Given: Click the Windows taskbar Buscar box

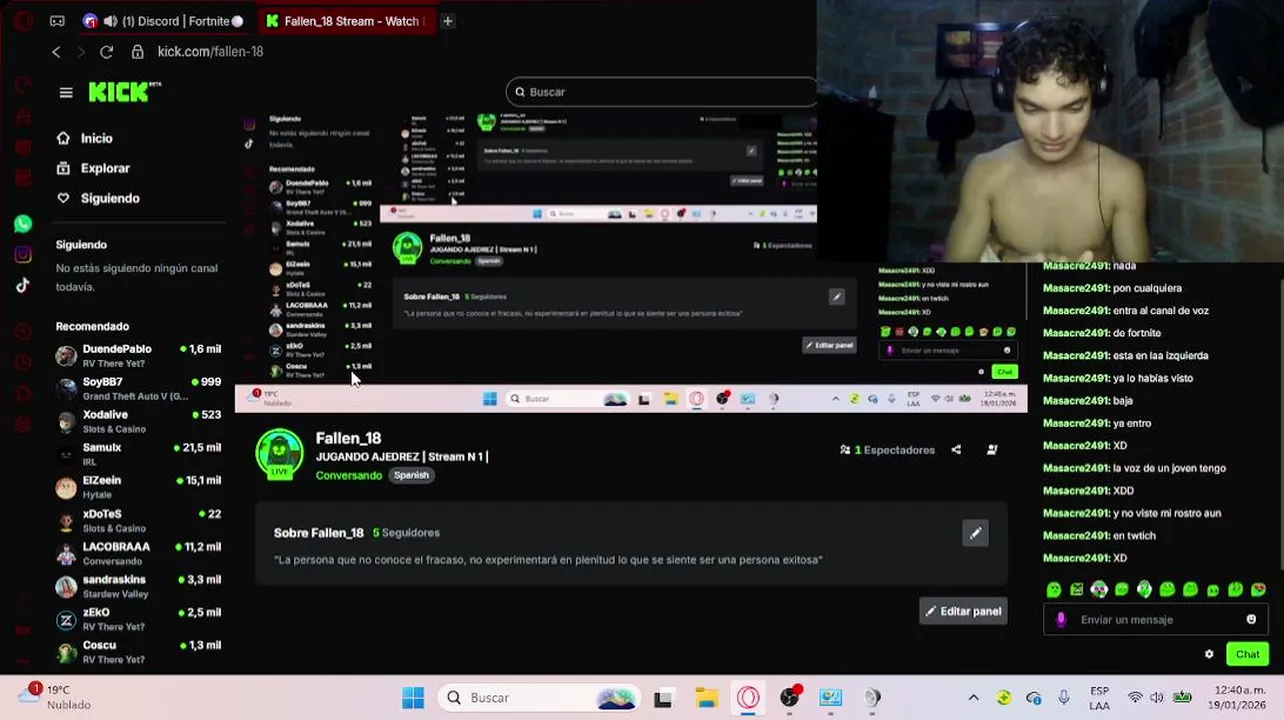Looking at the screenshot, I should pyautogui.click(x=539, y=698).
